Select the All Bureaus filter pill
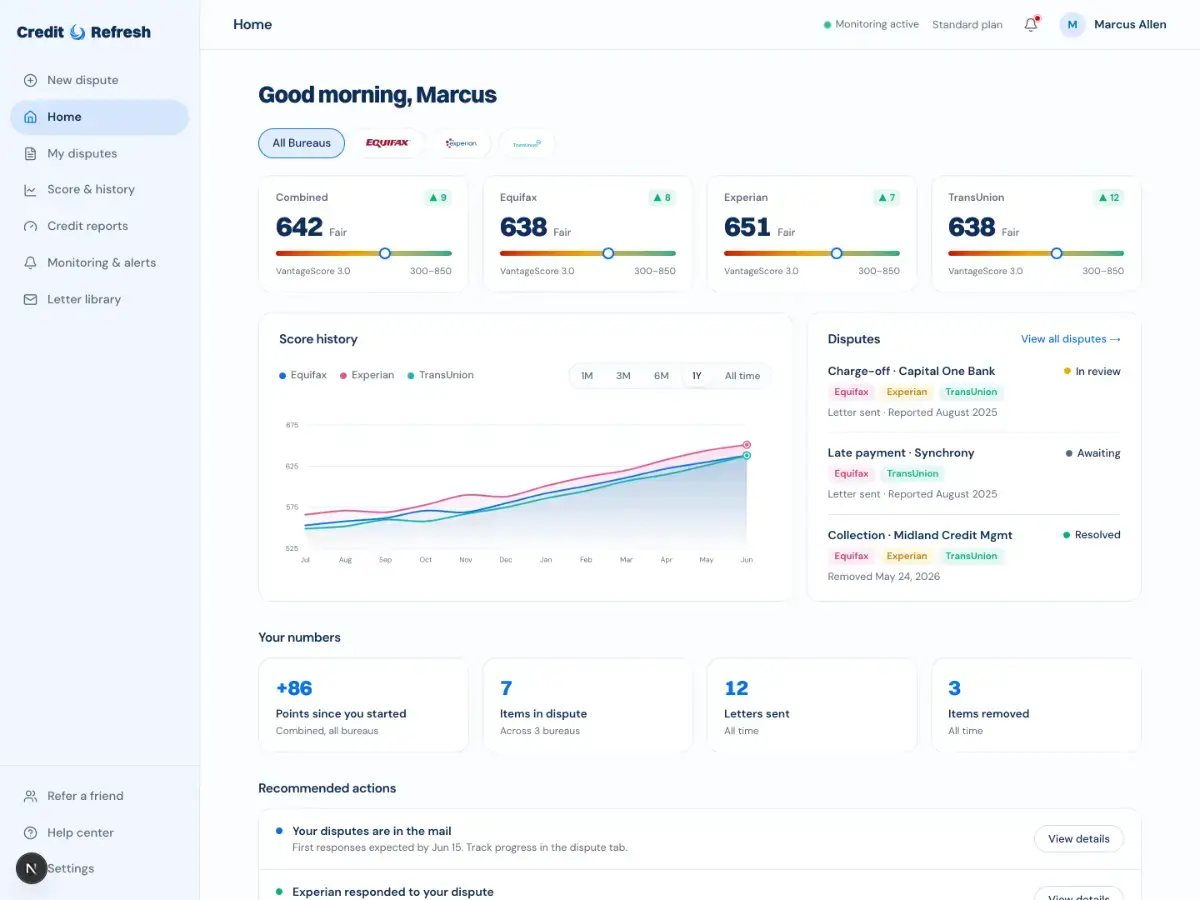The height and width of the screenshot is (900, 1200). [x=301, y=143]
